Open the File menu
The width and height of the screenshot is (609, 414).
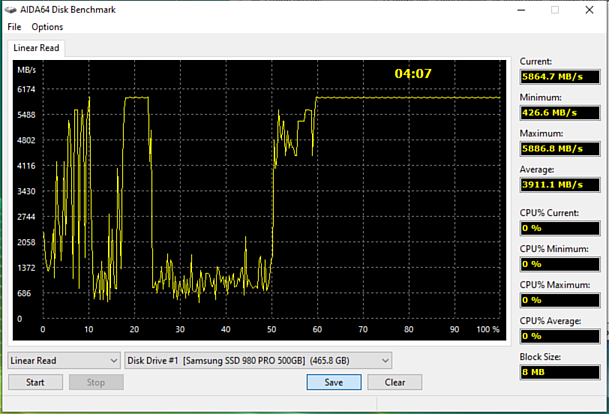[x=14, y=27]
